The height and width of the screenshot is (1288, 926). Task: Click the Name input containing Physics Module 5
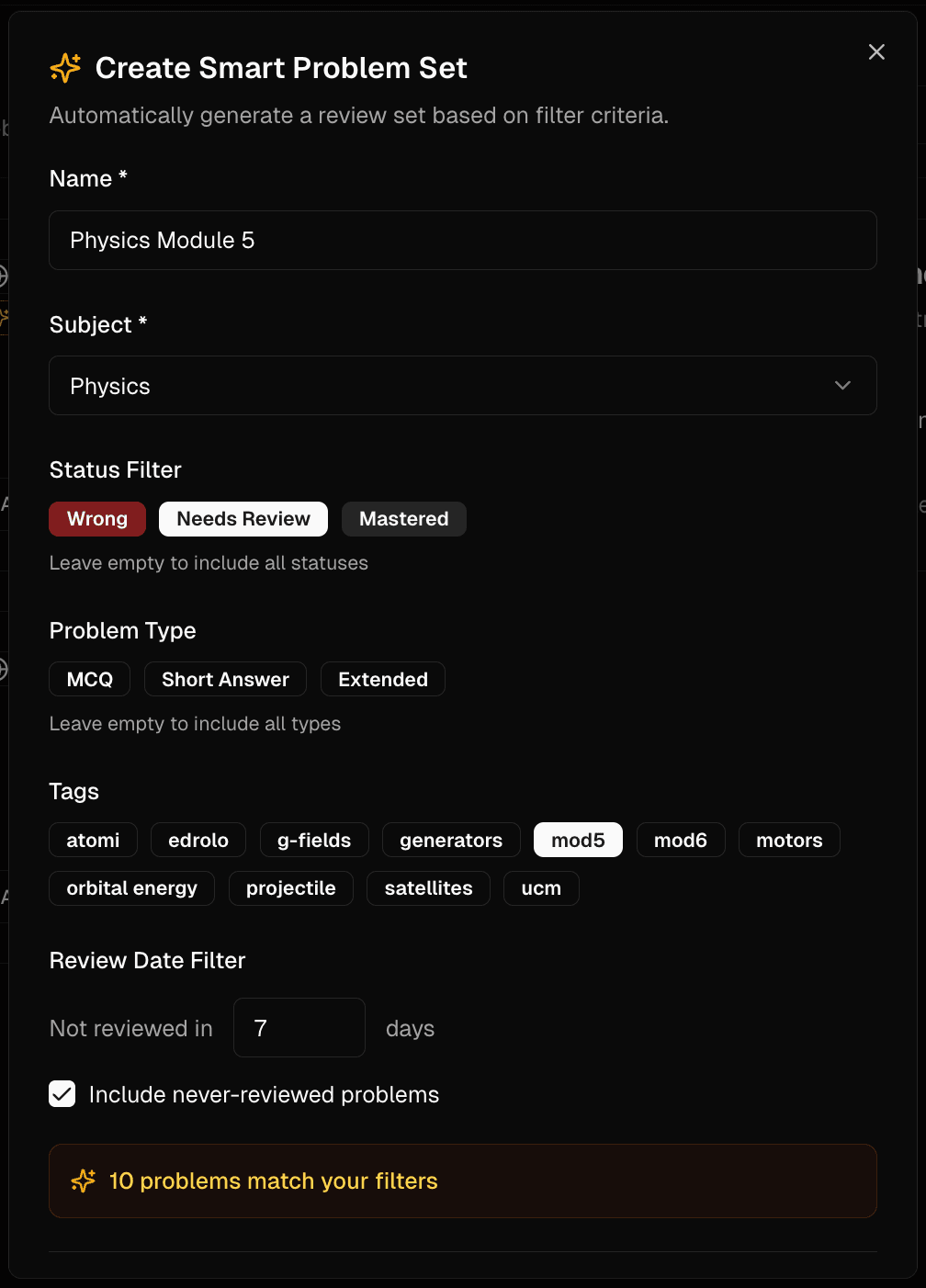pos(463,240)
